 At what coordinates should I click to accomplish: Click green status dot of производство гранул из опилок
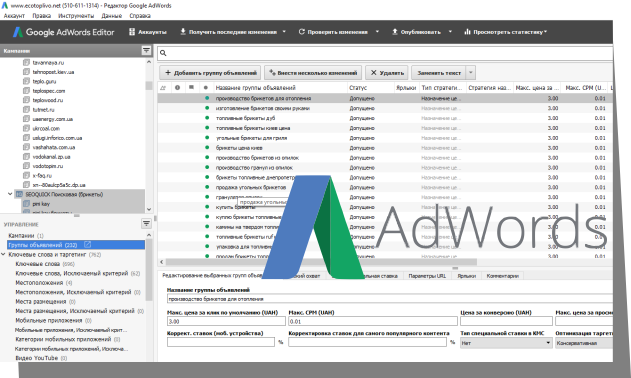point(207,167)
